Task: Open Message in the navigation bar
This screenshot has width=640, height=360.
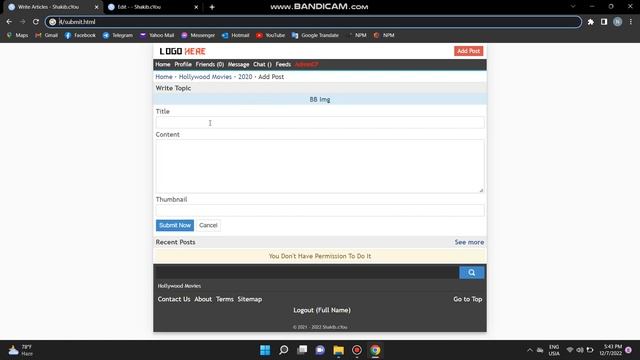Action: (x=238, y=64)
